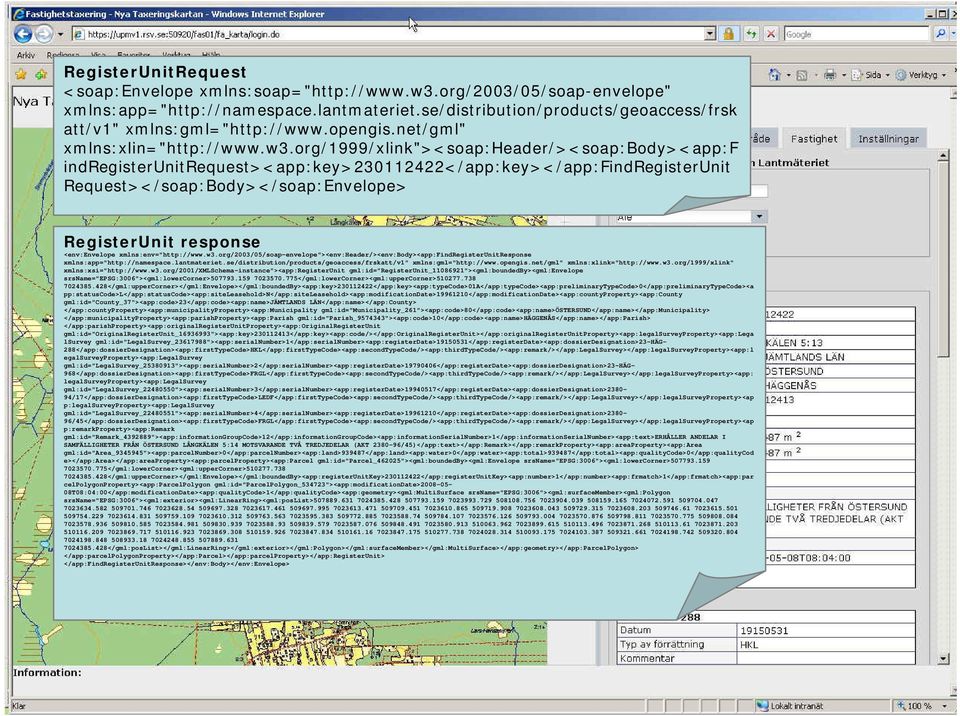Stop loading with the red X icon
The height and width of the screenshot is (716, 960).
point(771,34)
